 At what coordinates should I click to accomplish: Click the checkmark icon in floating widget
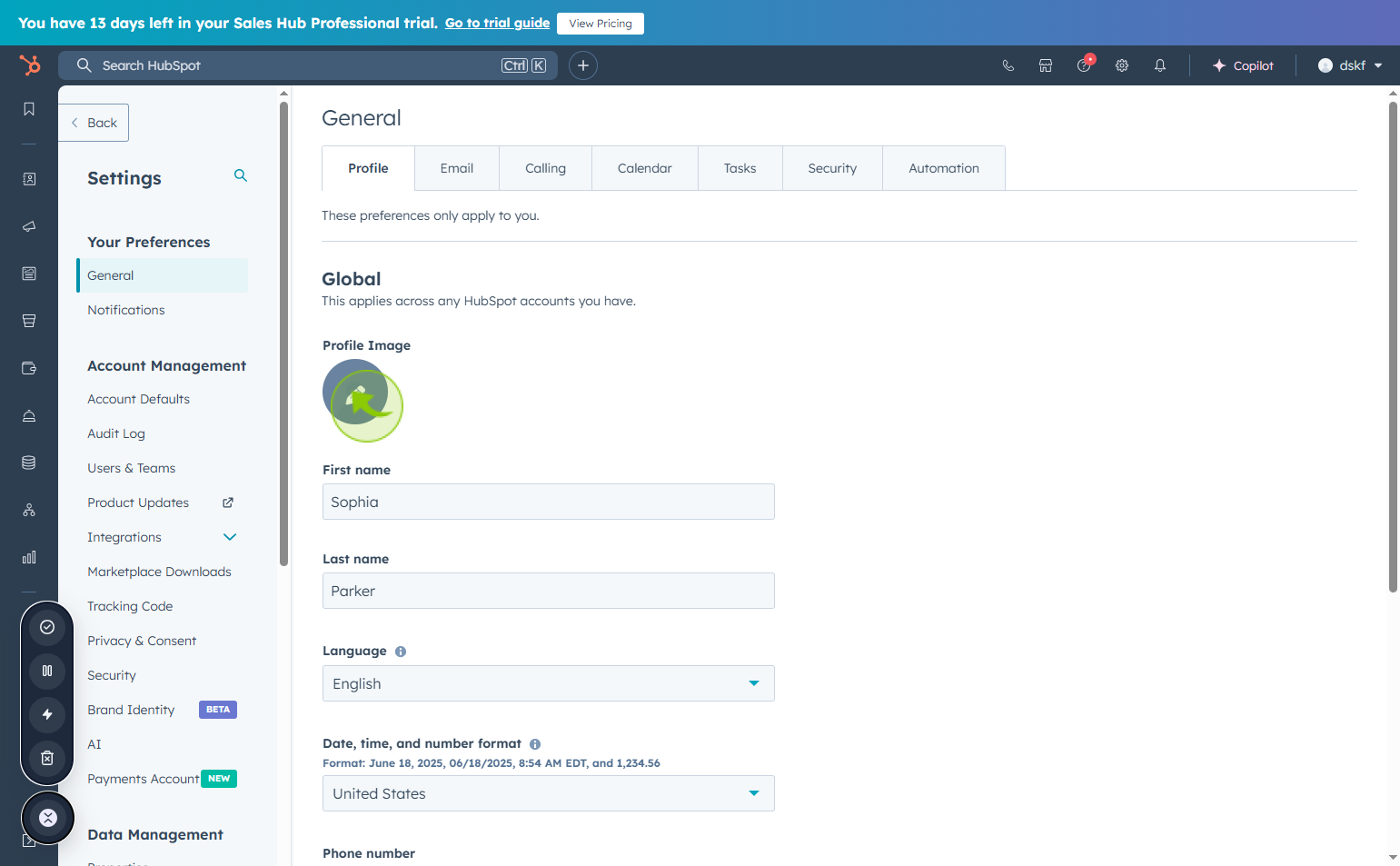click(x=47, y=627)
